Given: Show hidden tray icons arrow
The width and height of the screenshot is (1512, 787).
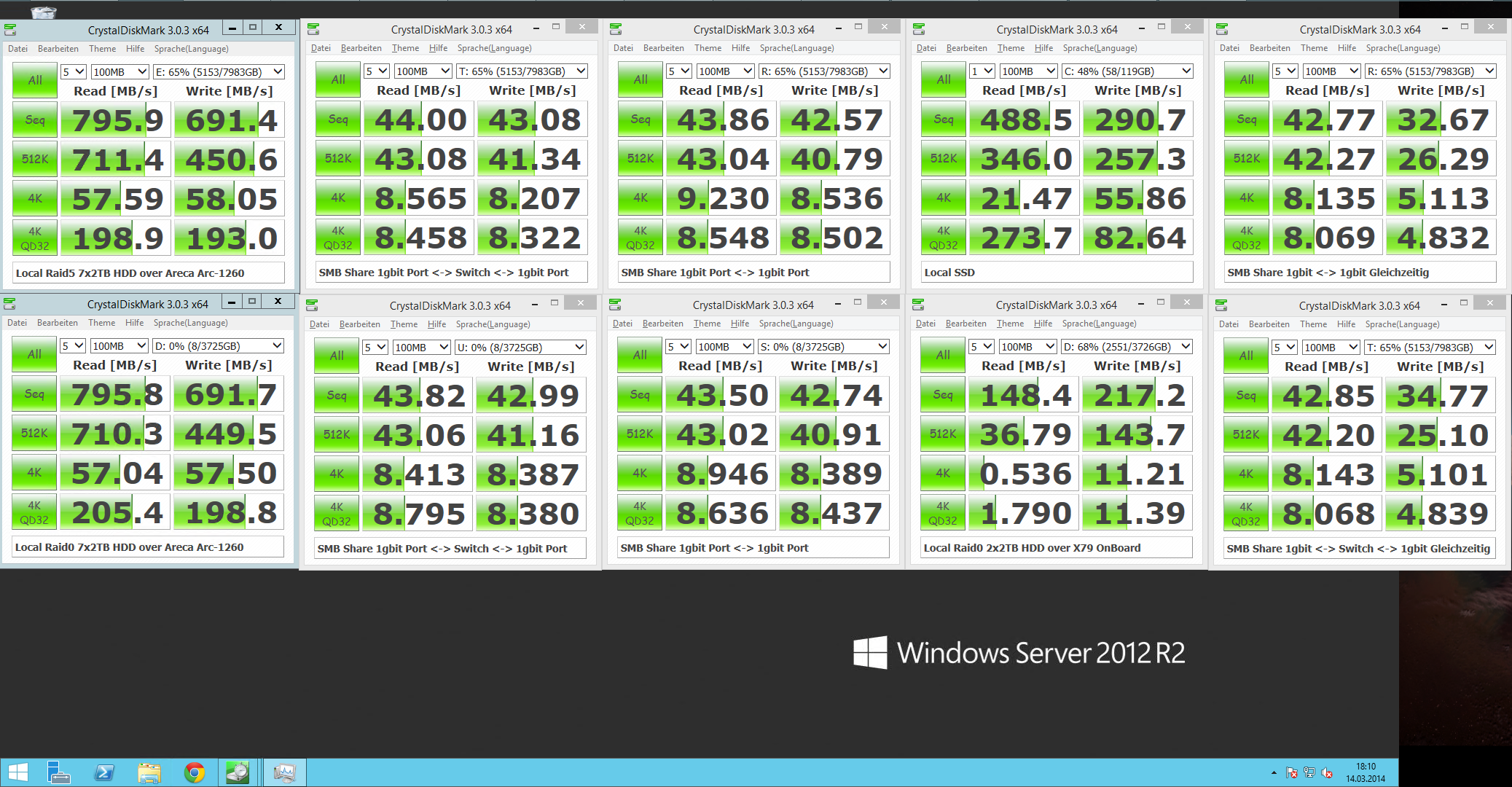Looking at the screenshot, I should [x=1274, y=772].
